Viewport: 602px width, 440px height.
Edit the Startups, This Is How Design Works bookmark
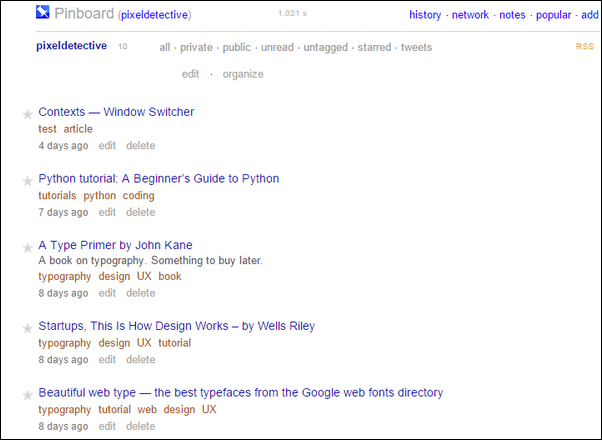pyautogui.click(x=107, y=359)
